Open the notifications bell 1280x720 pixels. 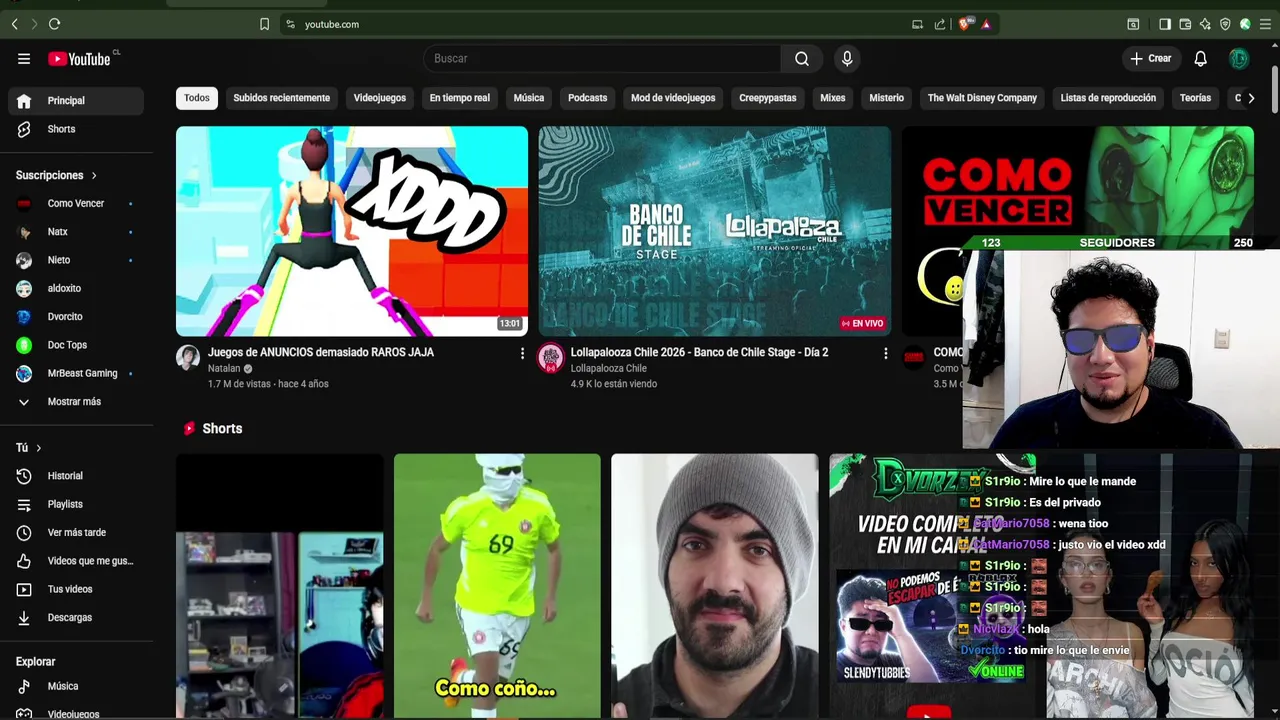[x=1200, y=59]
